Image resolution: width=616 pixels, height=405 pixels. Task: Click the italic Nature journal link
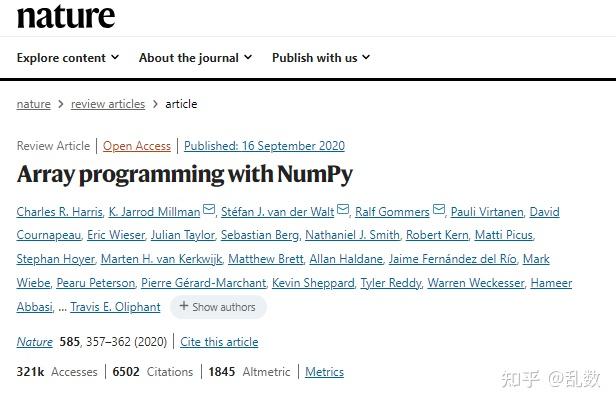click(35, 342)
